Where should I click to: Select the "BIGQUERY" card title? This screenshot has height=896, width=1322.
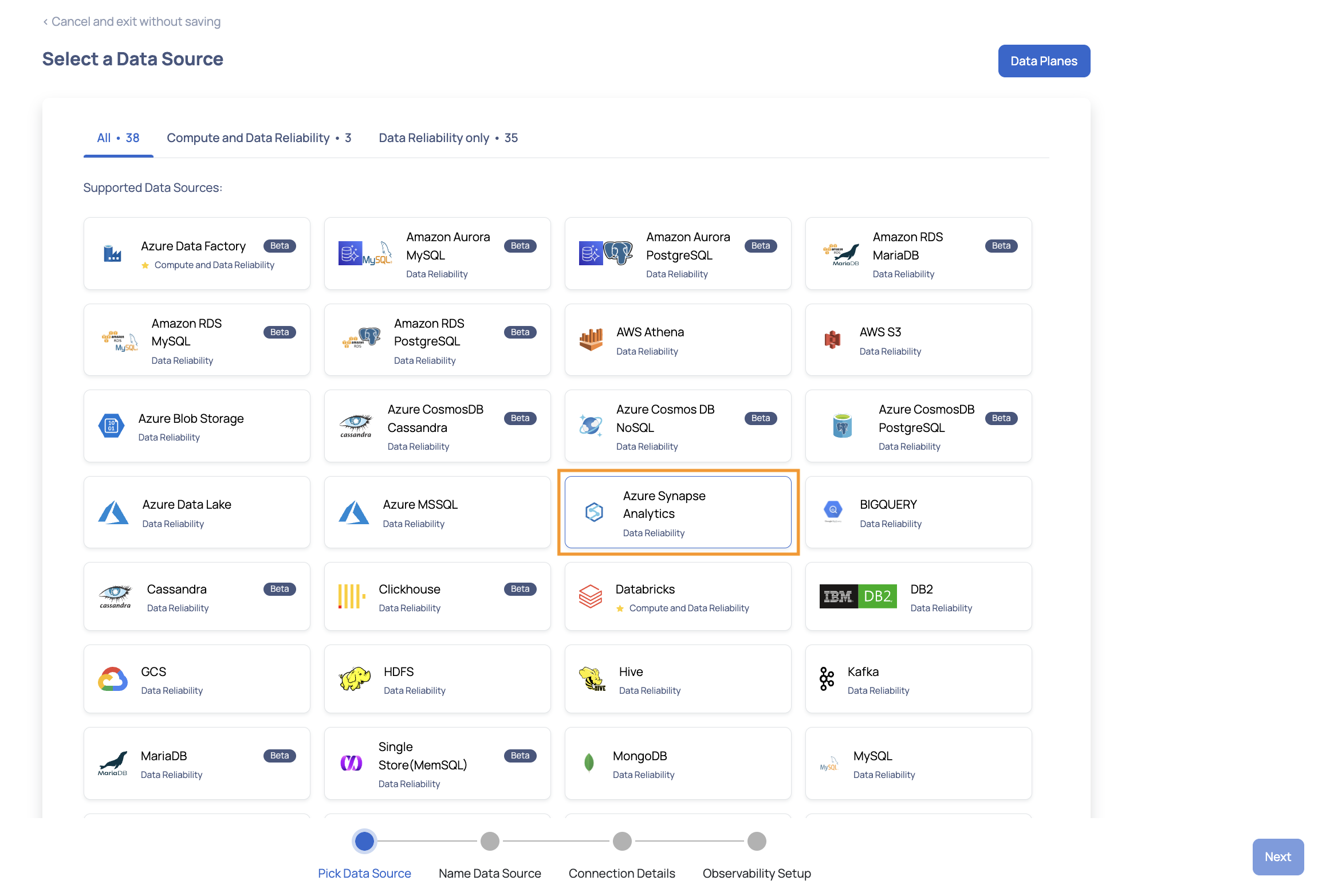tap(888, 505)
